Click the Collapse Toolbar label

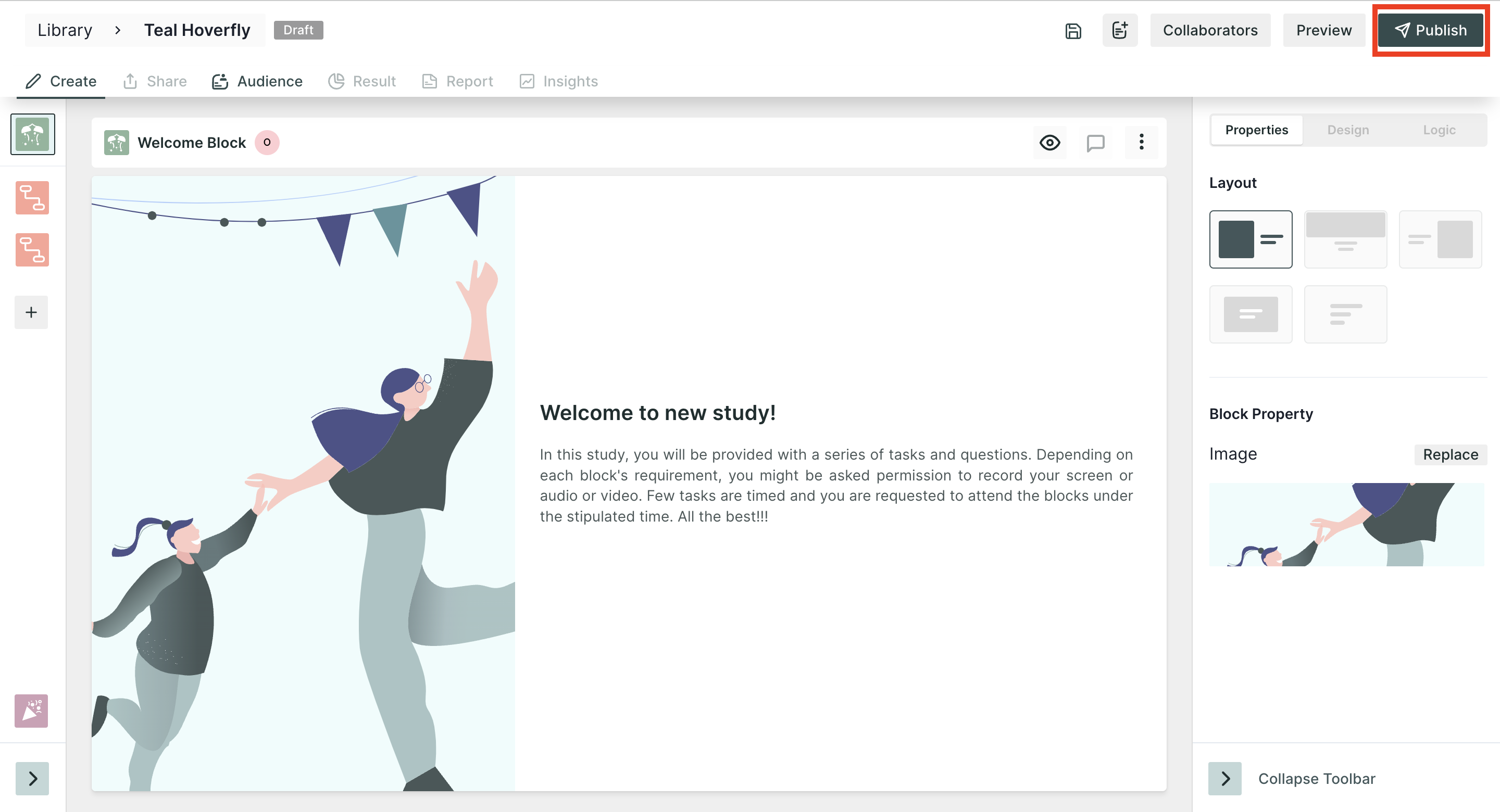(x=1317, y=779)
